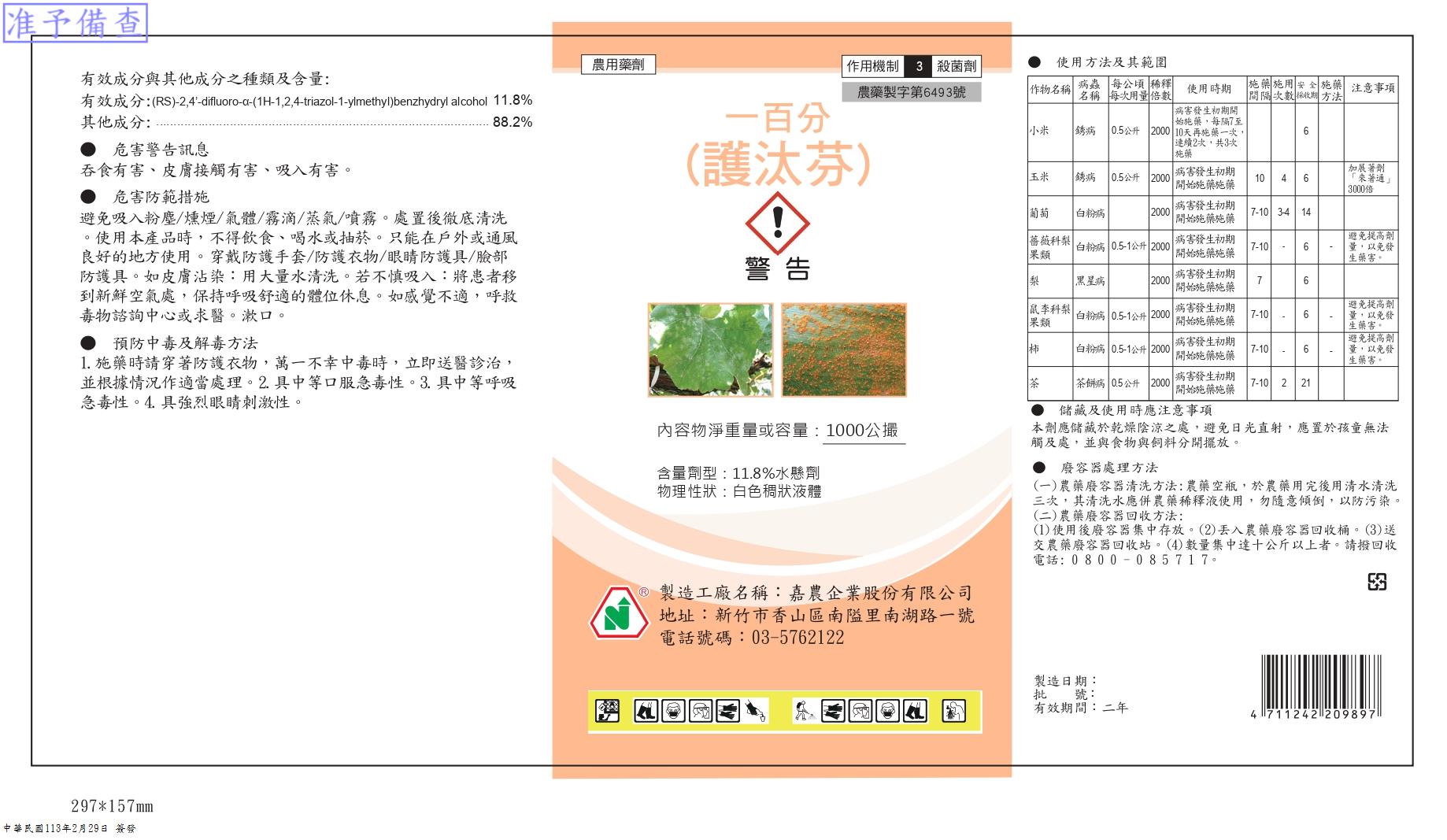Click the 准予備查 approval stamp

pyautogui.click(x=76, y=22)
